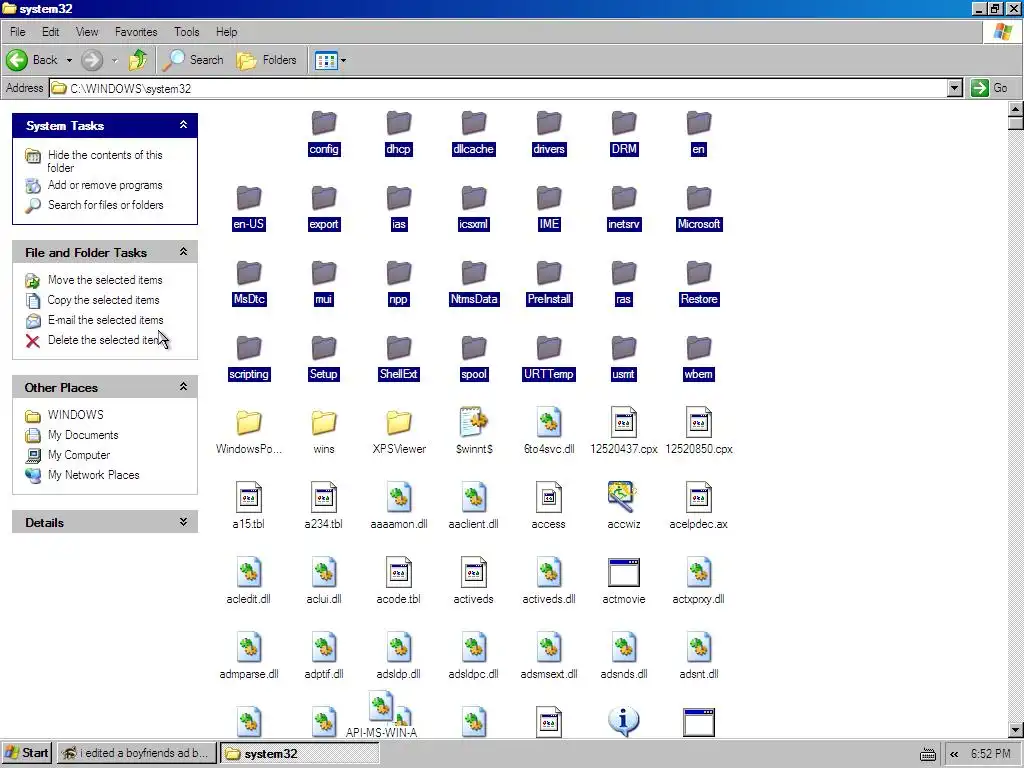Open the Help menu
The width and height of the screenshot is (1024, 768).
pos(227,32)
